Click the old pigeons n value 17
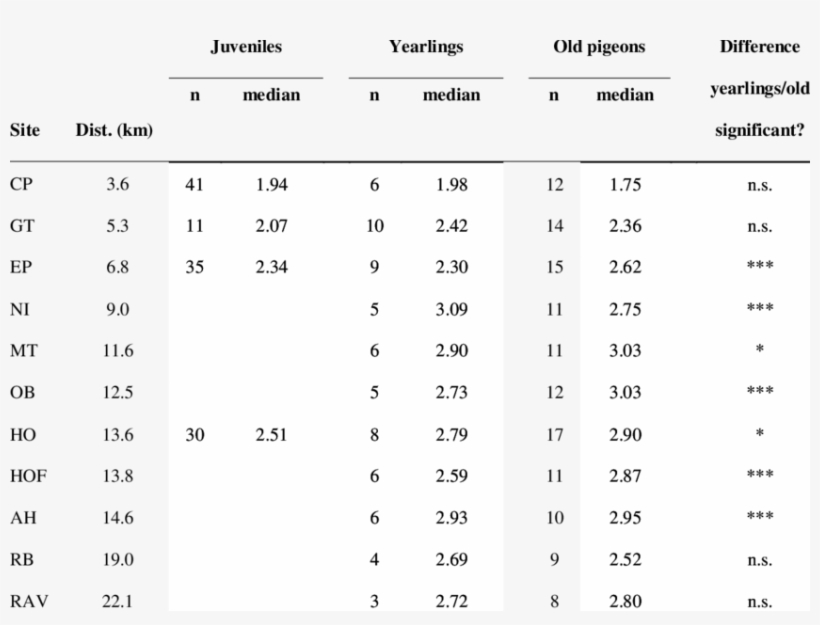The width and height of the screenshot is (820, 625). (x=555, y=435)
